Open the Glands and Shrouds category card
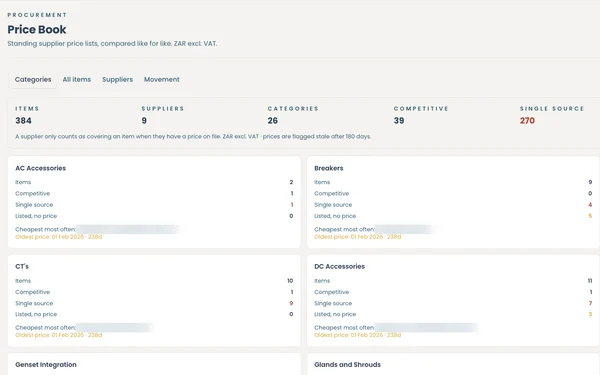This screenshot has height=375, width=600. [x=453, y=364]
